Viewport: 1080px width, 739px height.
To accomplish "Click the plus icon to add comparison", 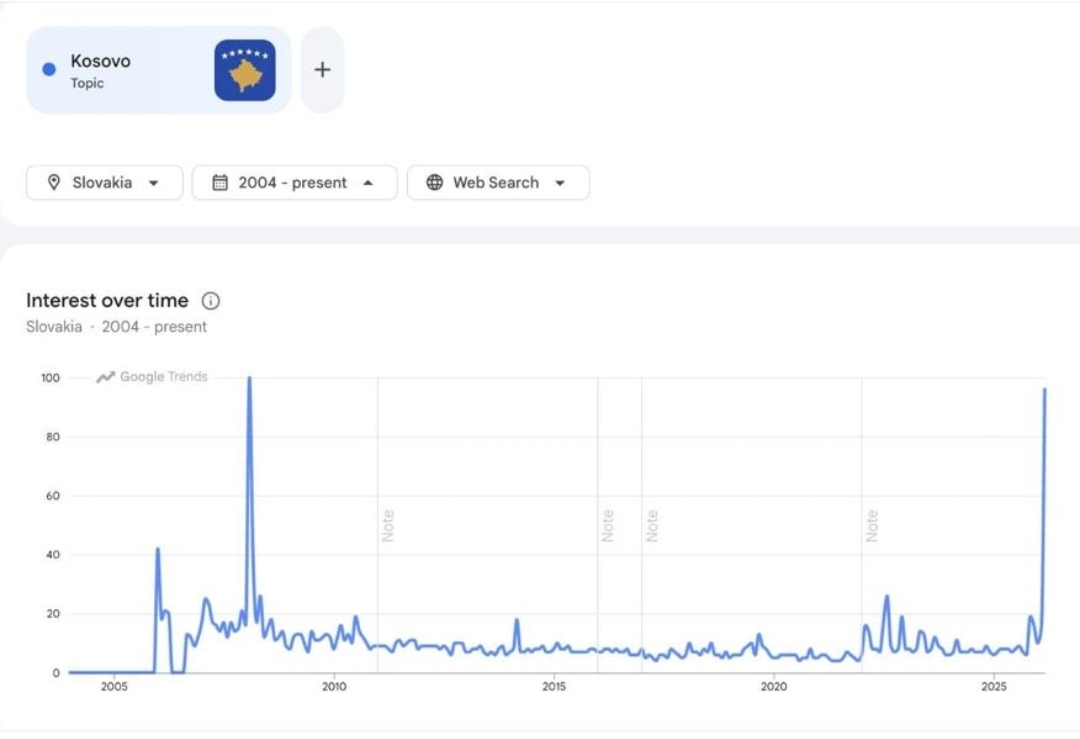I will click(x=322, y=70).
